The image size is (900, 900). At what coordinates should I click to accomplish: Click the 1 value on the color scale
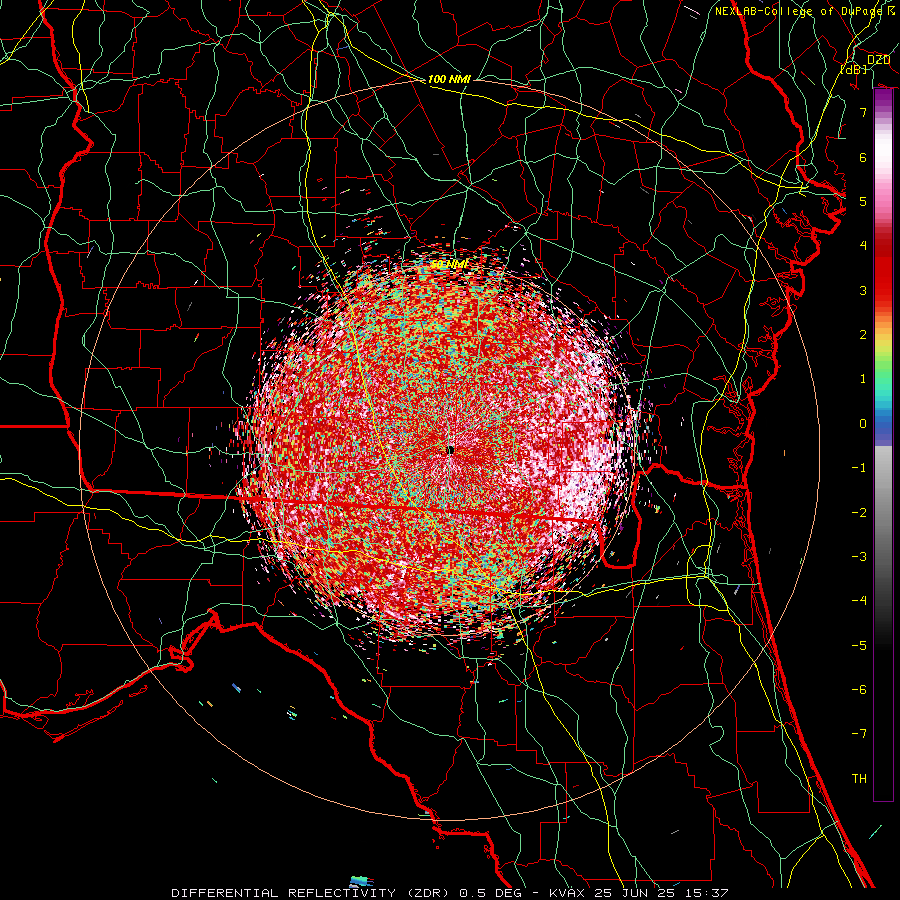point(863,379)
